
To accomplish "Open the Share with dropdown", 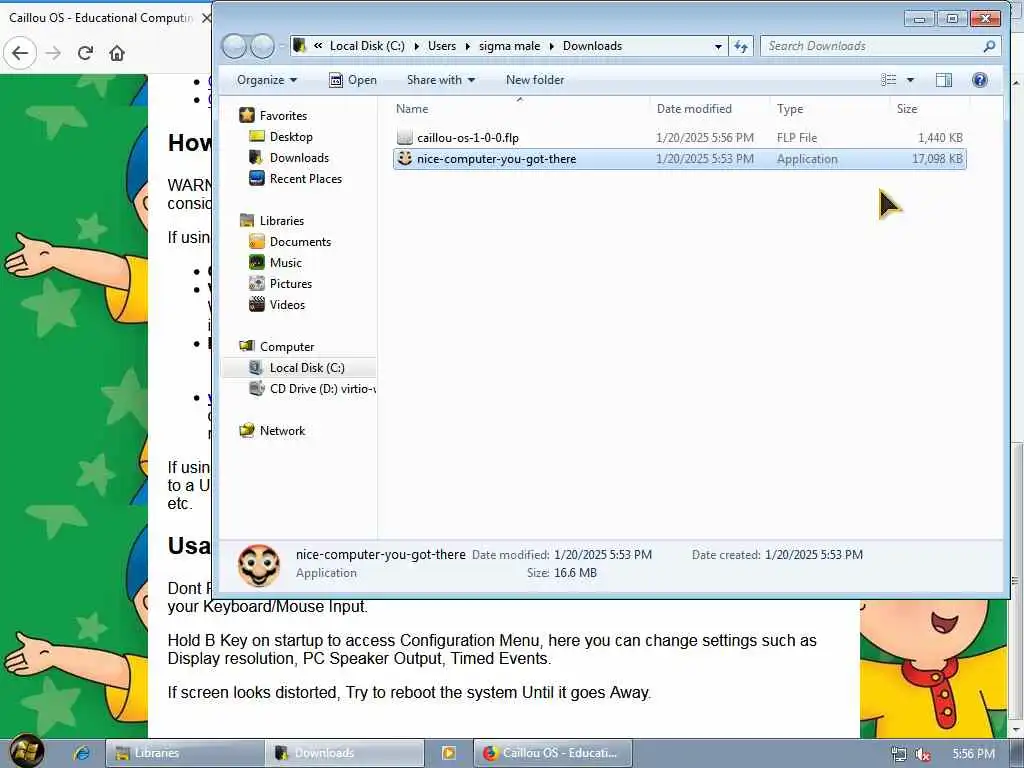I will (441, 80).
